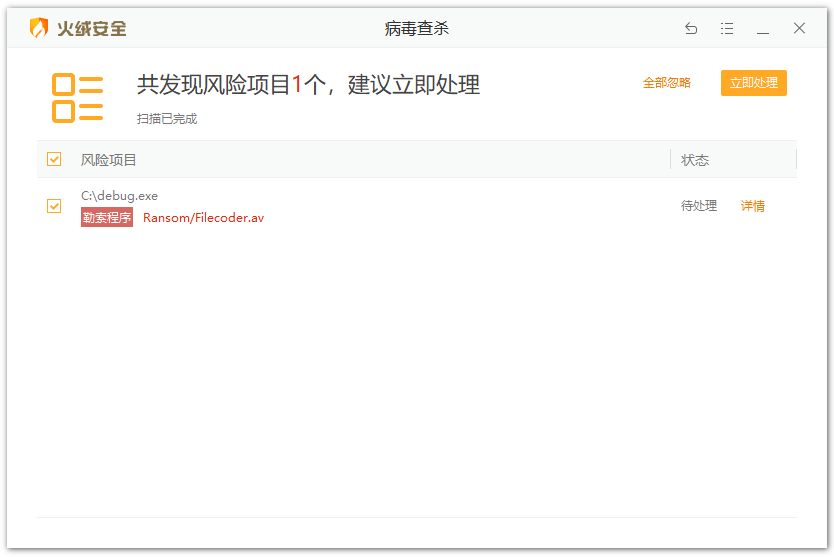
Task: Click the 勒索程序 red tag
Action: [x=107, y=217]
